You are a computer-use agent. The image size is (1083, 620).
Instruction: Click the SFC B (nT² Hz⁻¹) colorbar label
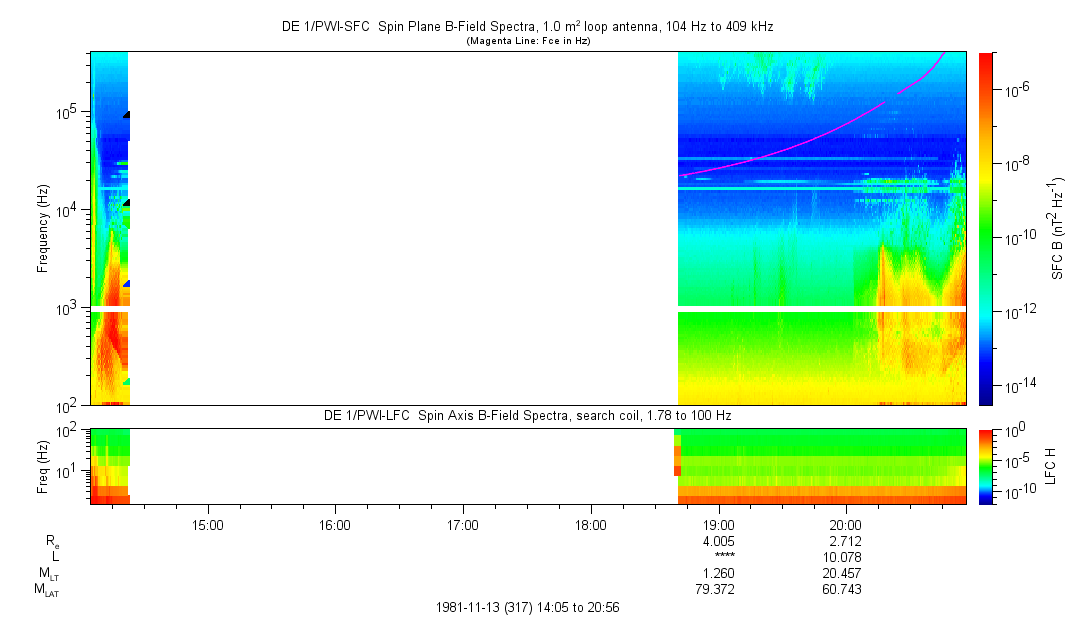point(1059,228)
